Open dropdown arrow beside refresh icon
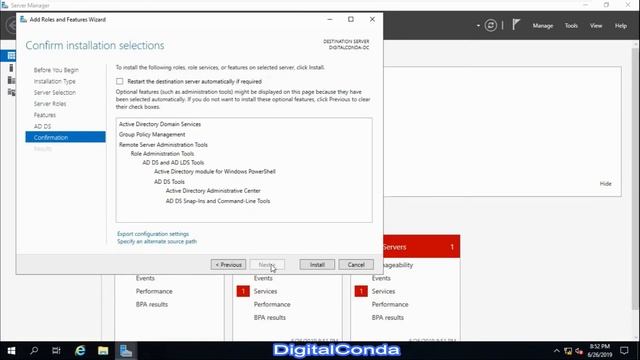This screenshot has width=640, height=360. tap(478, 26)
